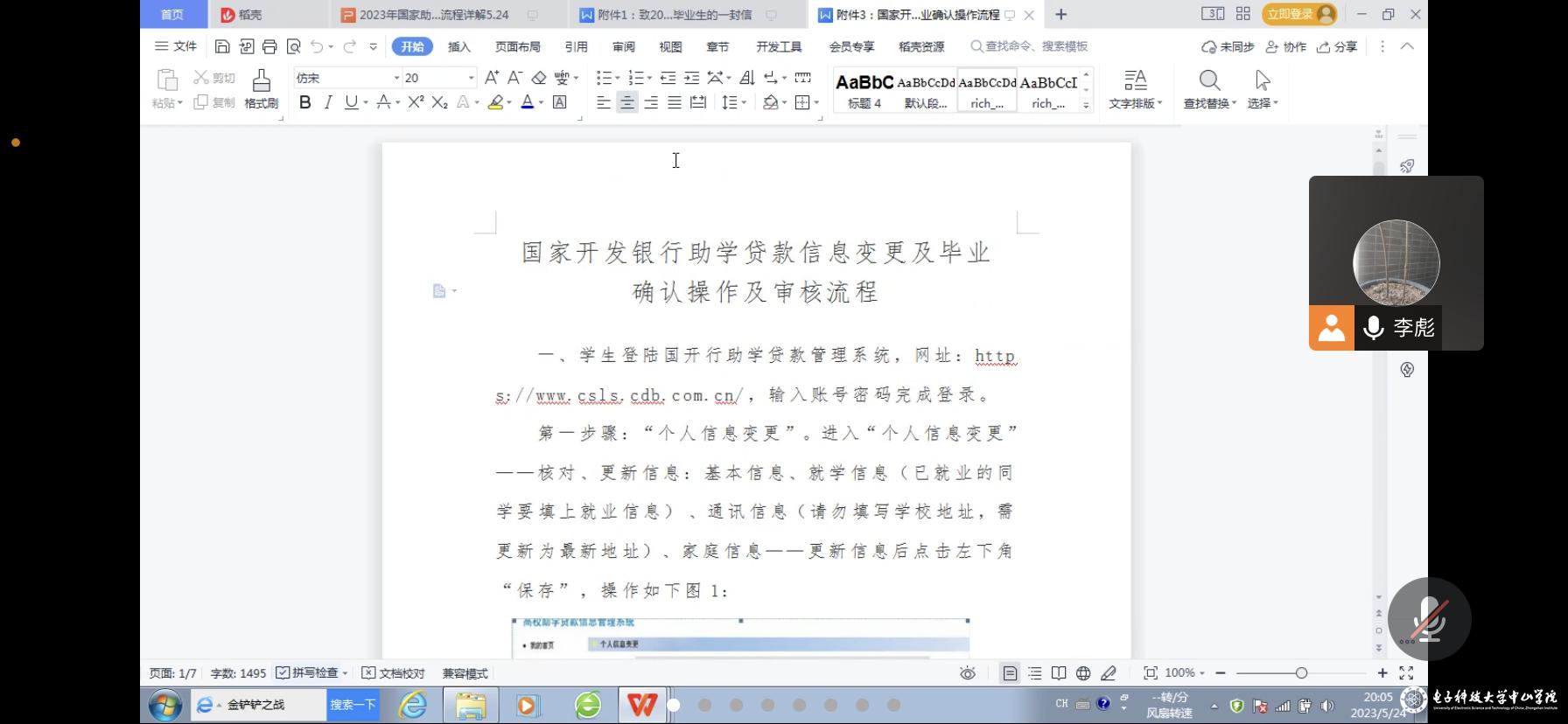This screenshot has height=724, width=1568.
Task: Justify paragraph text
Action: click(675, 102)
